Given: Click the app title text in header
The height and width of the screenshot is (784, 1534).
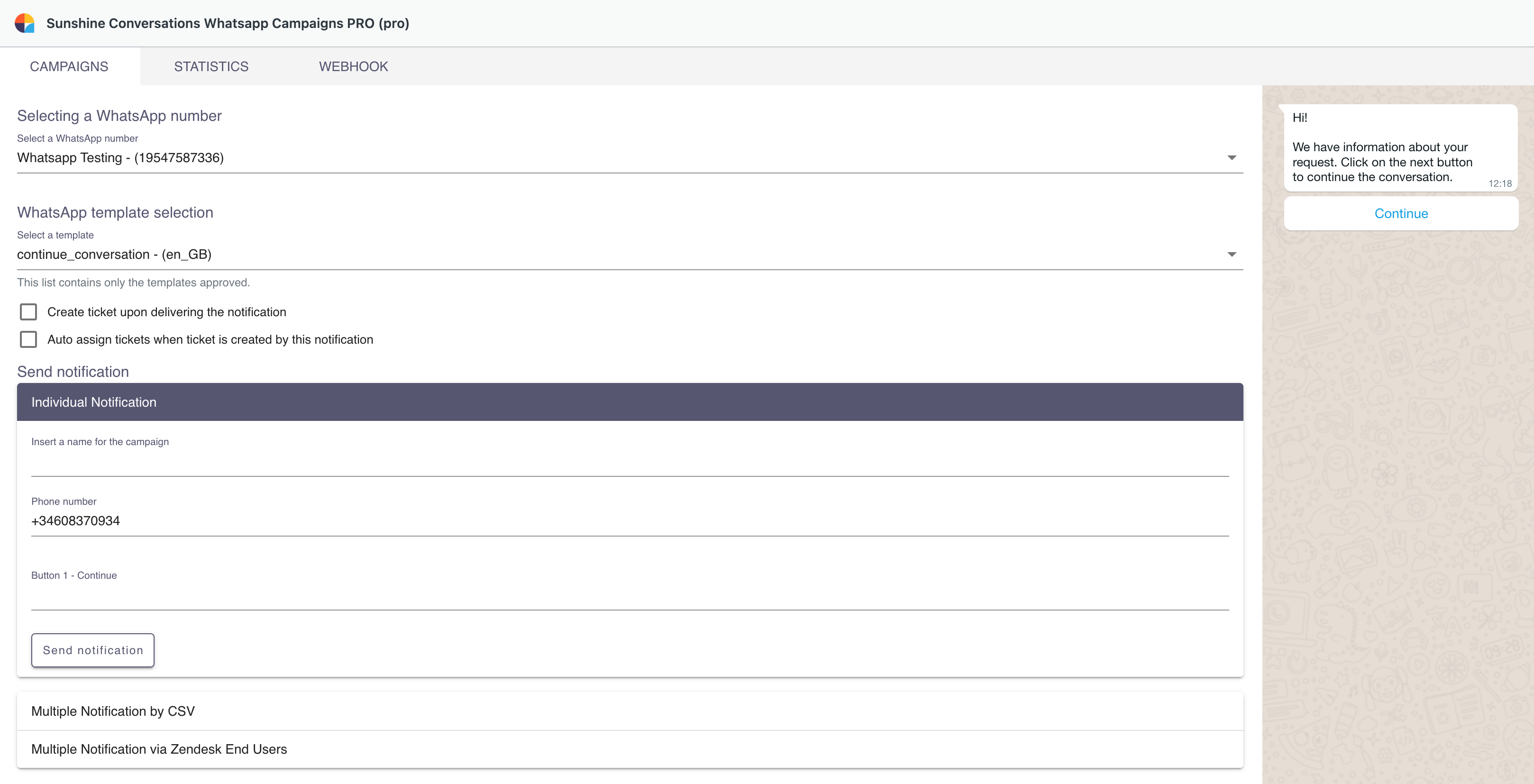Looking at the screenshot, I should [228, 23].
